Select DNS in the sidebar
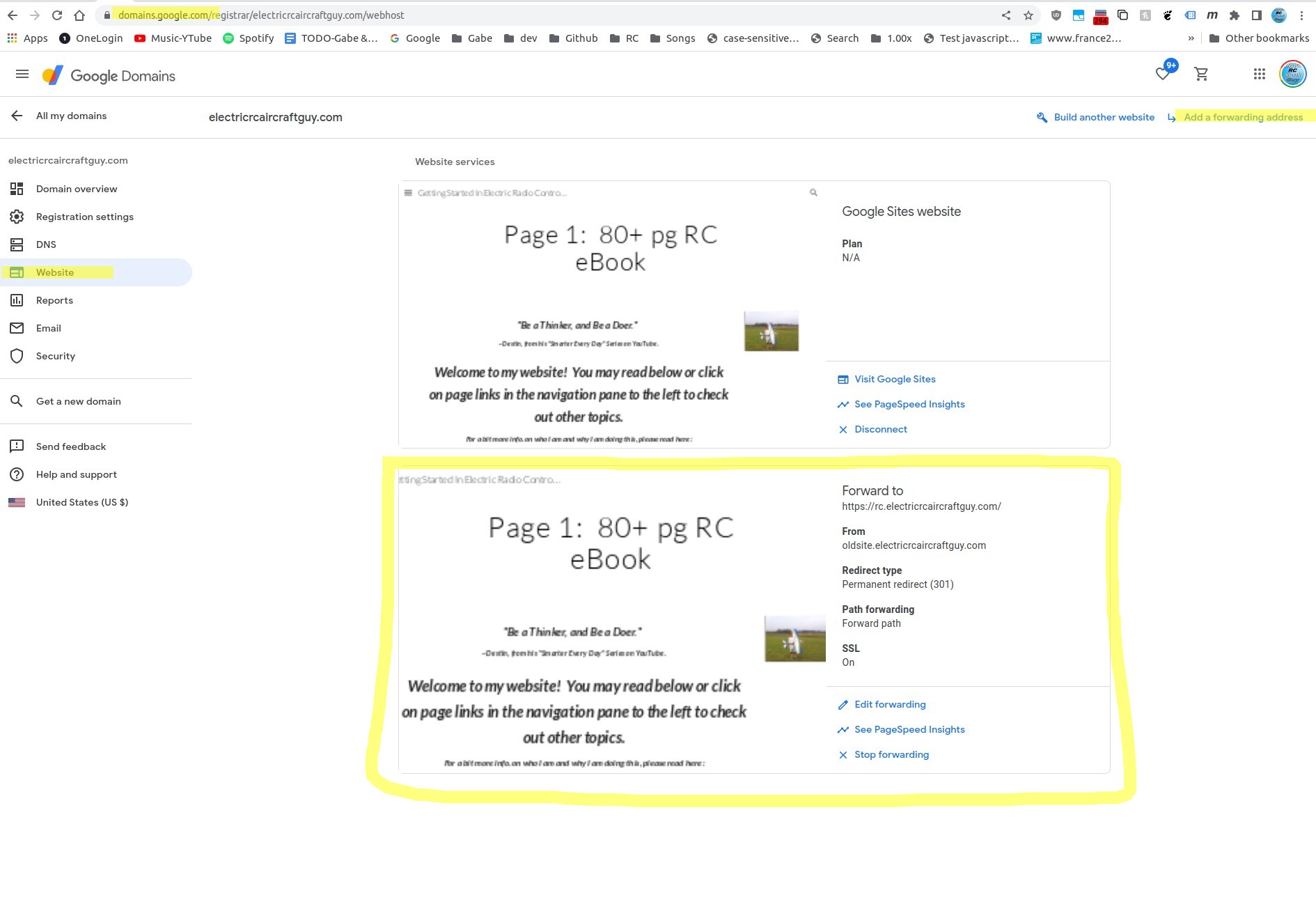The width and height of the screenshot is (1316, 902). pos(46,244)
